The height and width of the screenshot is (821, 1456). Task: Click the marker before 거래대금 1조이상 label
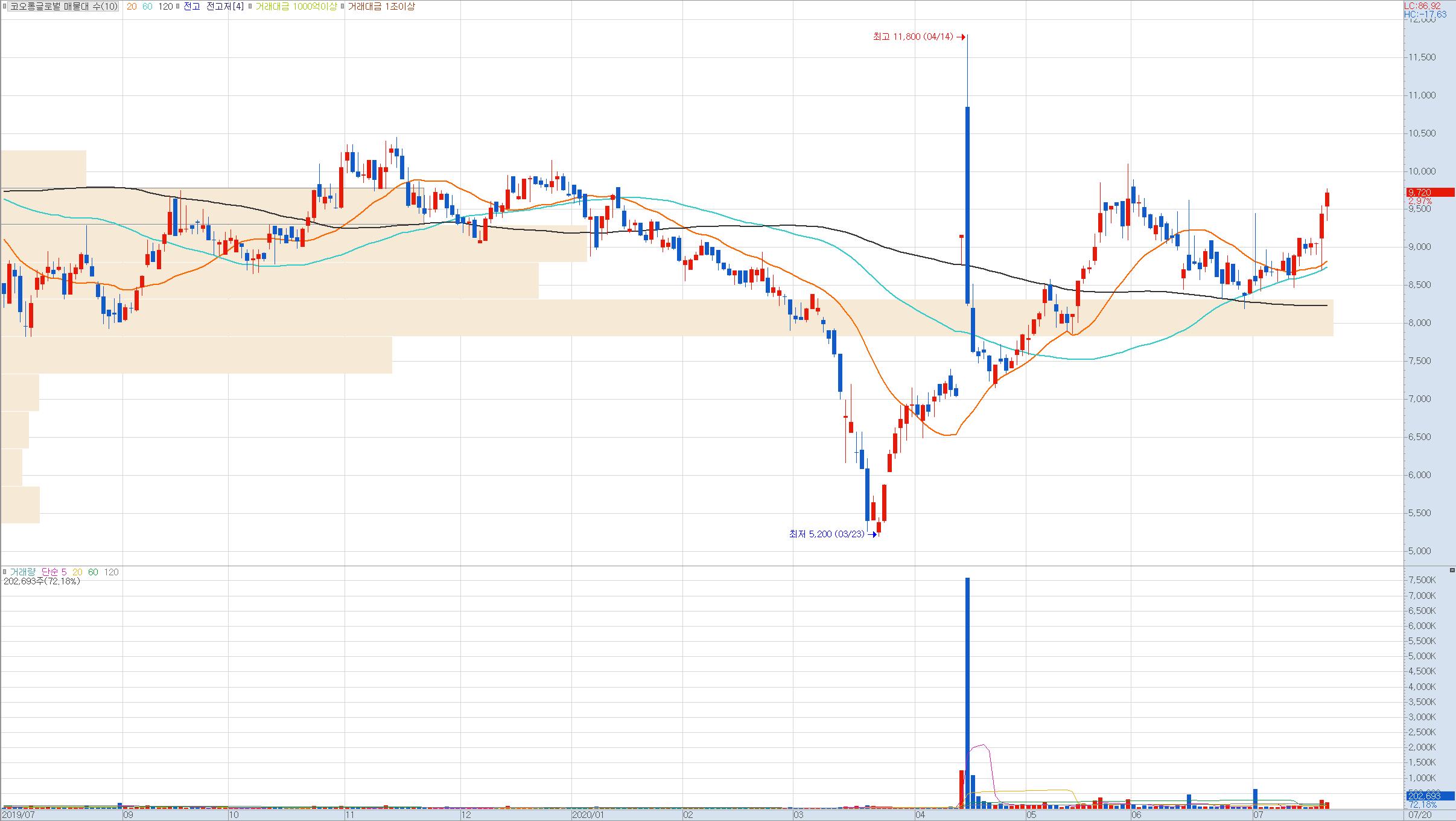tap(343, 7)
